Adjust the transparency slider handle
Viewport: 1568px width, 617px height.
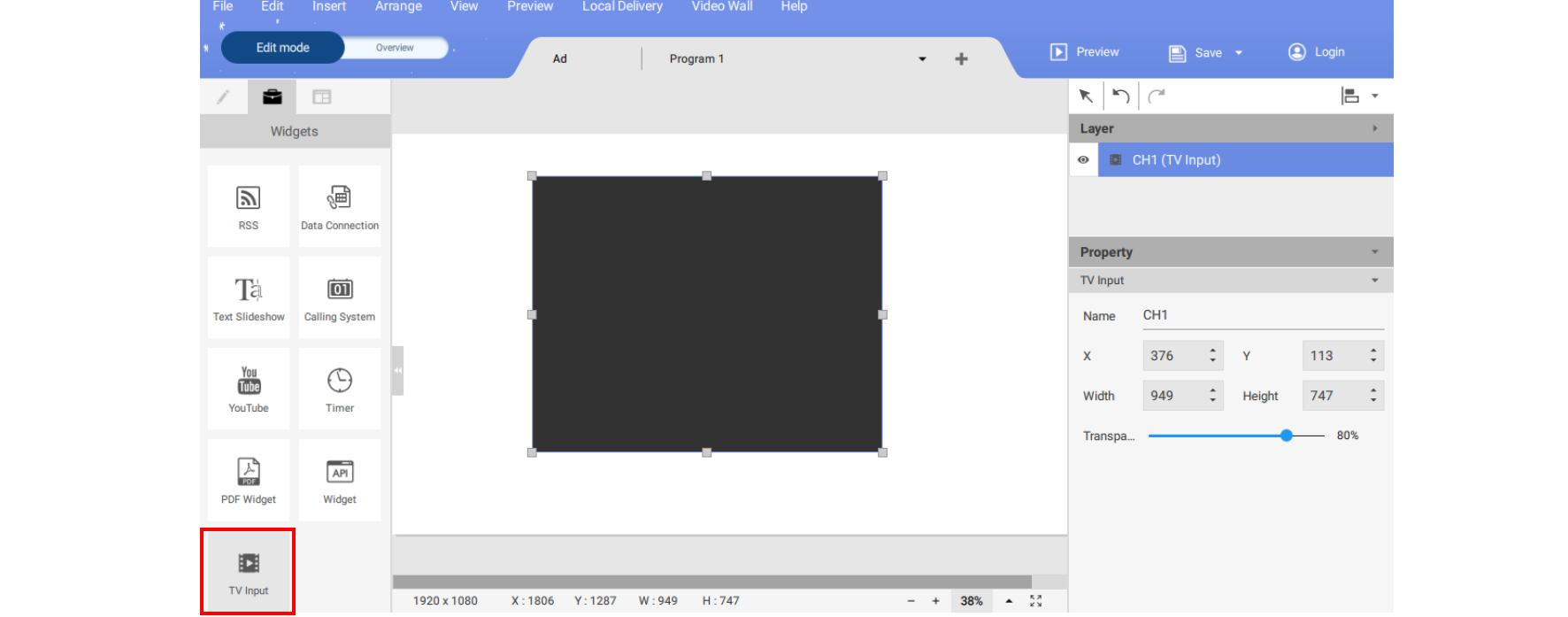point(1287,436)
